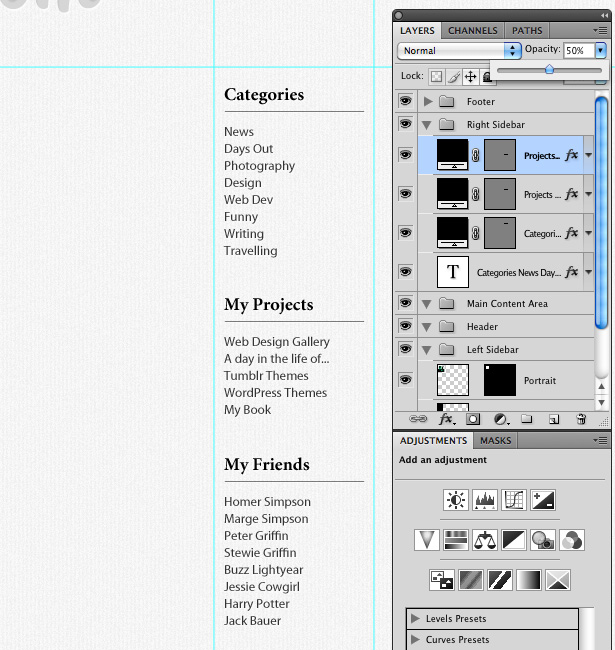
Task: Select the text layer T thumbnail
Action: pyautogui.click(x=453, y=272)
